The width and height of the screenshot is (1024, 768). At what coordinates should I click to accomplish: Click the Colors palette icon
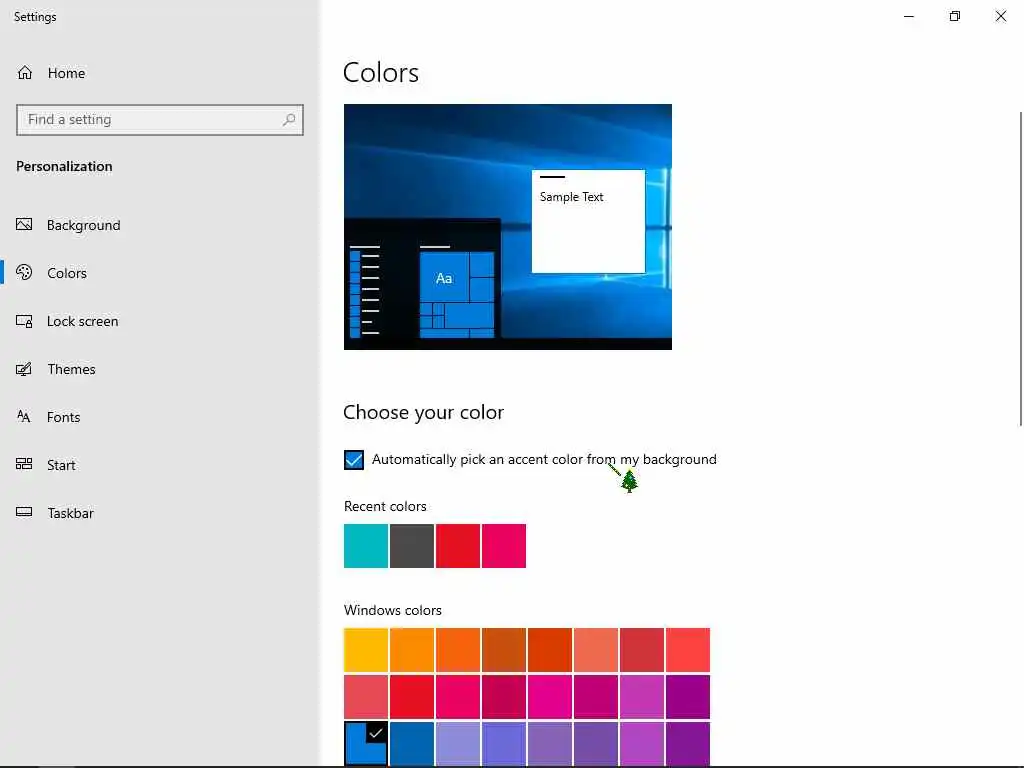[24, 272]
